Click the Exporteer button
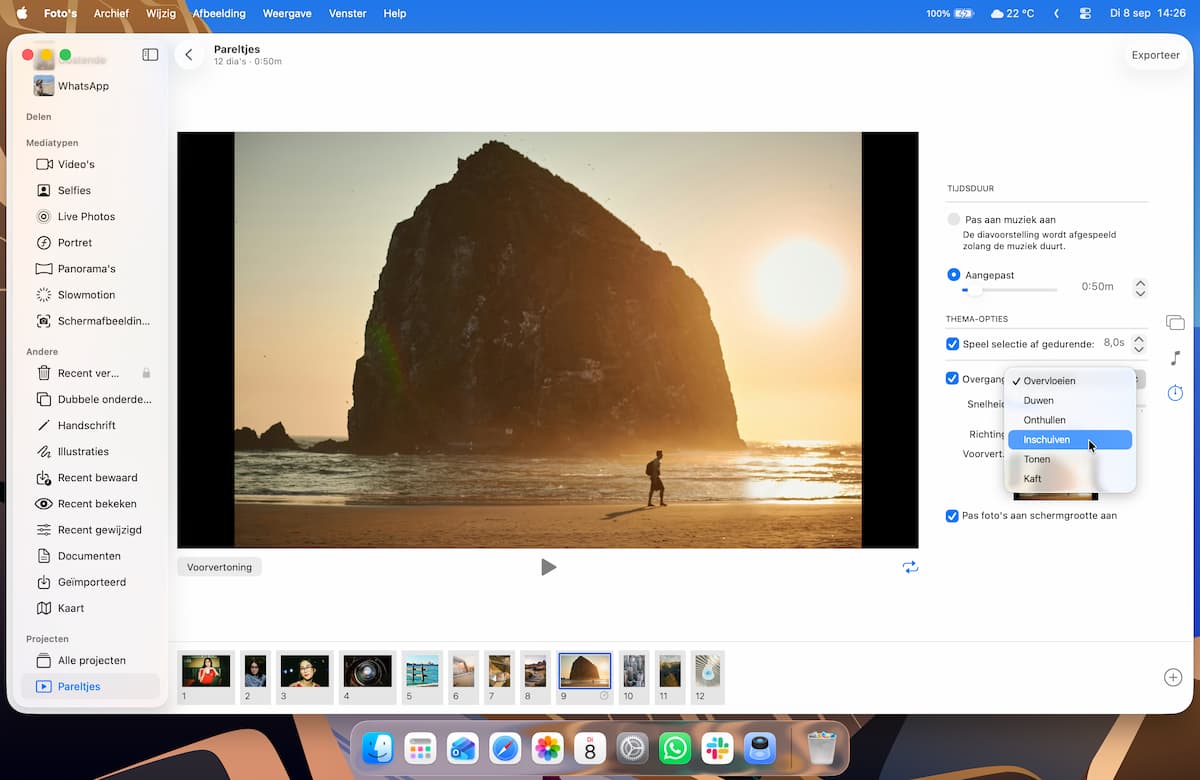Screen dimensions: 1200x780 [x=1156, y=55]
